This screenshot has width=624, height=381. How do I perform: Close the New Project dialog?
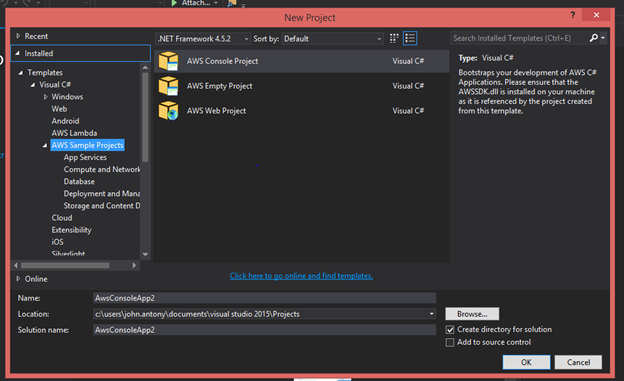[596, 15]
